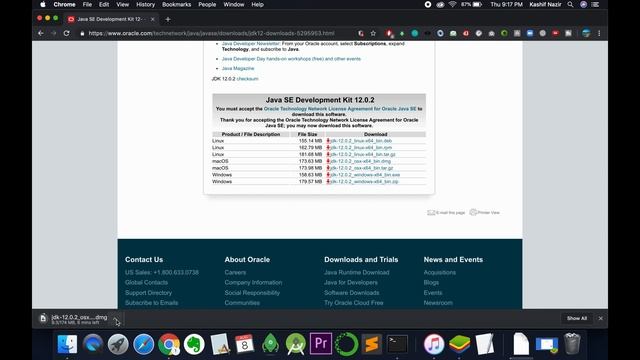640x360 pixels.
Task: Open Launchpad rocket icon in dock
Action: 118,344
